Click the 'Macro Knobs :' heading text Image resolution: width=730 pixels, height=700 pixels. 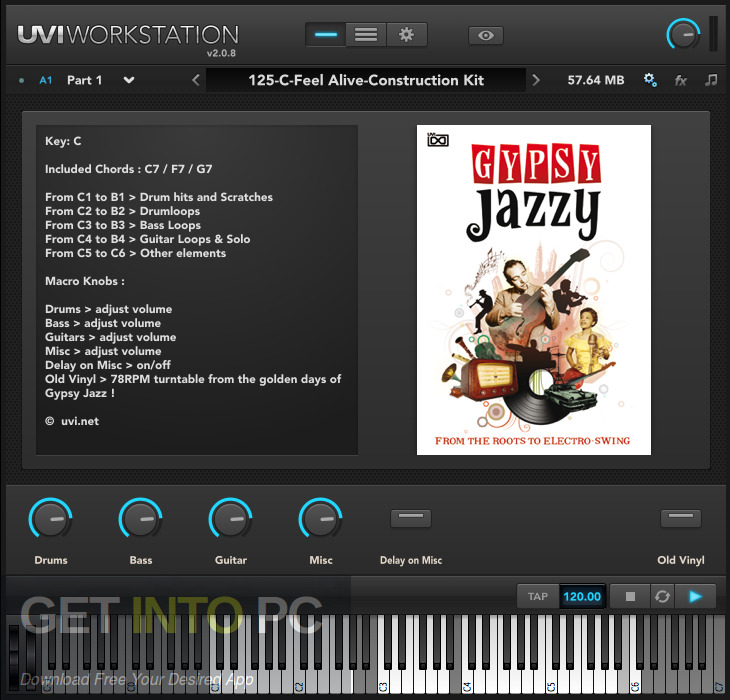click(85, 281)
